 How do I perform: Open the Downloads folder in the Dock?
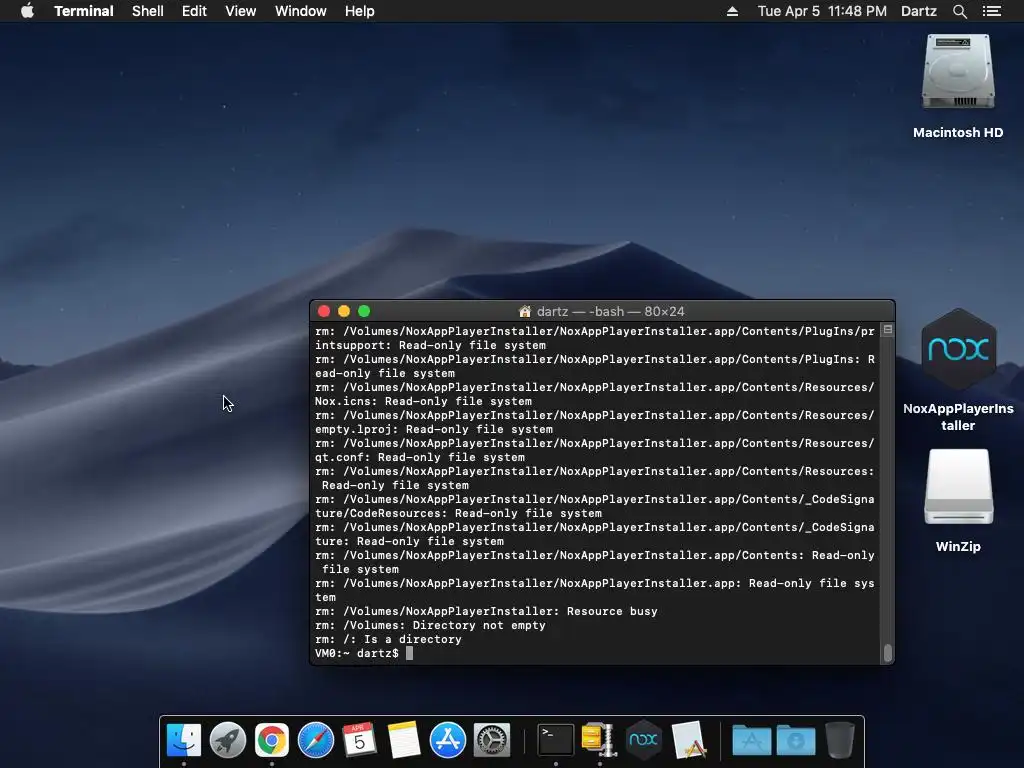click(795, 739)
